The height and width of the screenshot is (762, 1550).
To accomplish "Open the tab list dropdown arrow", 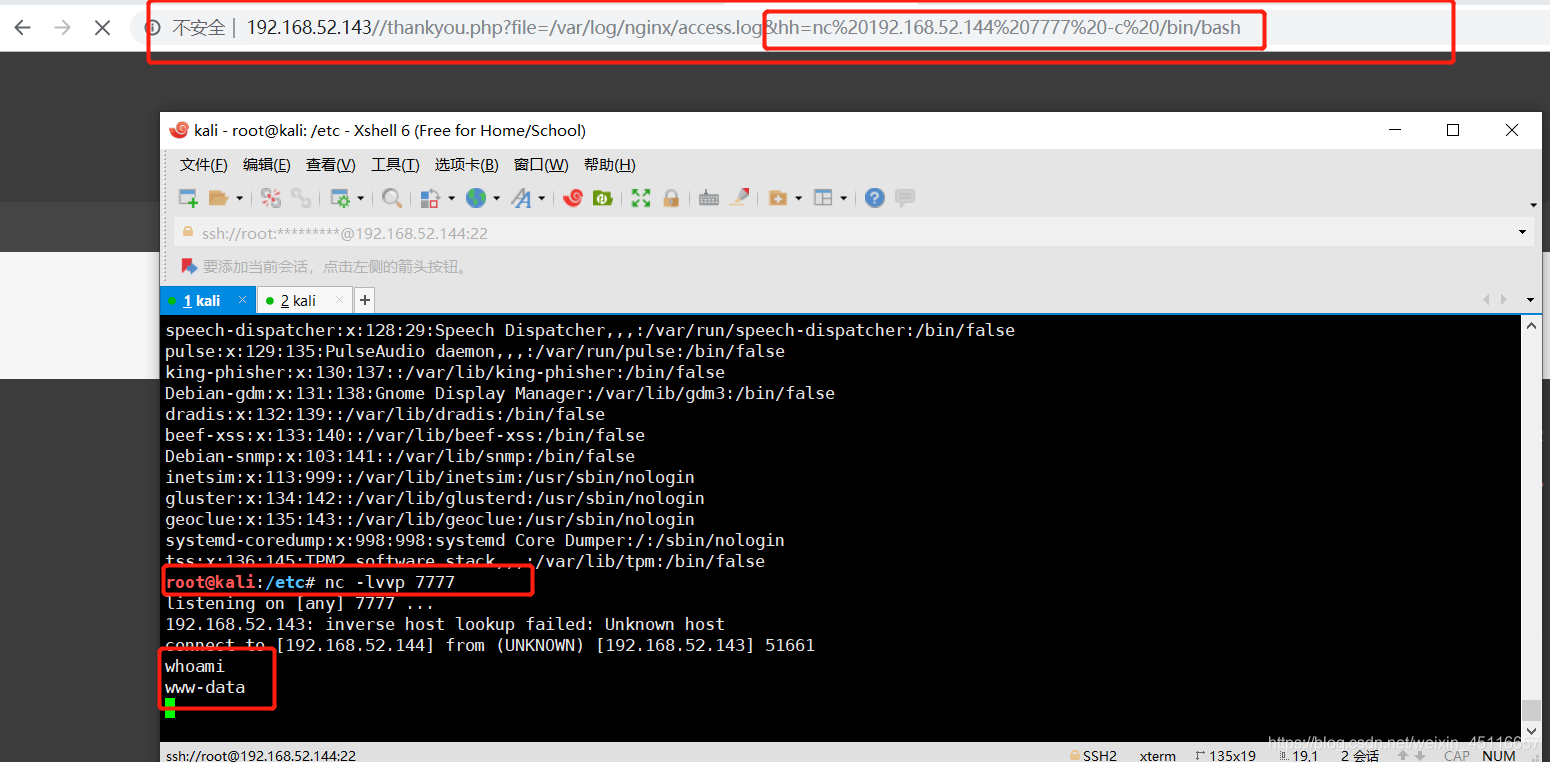I will [x=1530, y=300].
